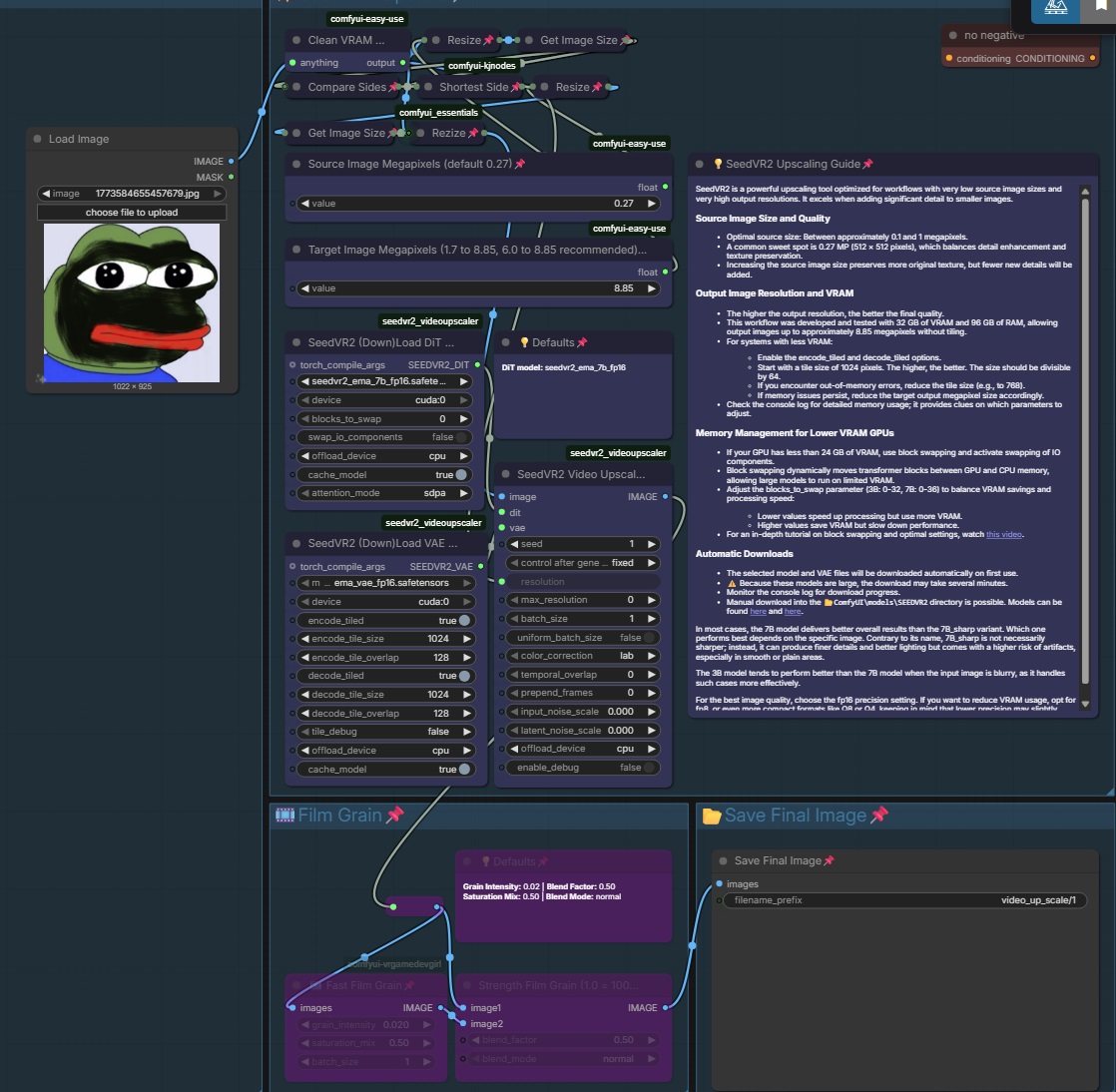Decrease Target Image Megapixels value arrow

click(304, 288)
